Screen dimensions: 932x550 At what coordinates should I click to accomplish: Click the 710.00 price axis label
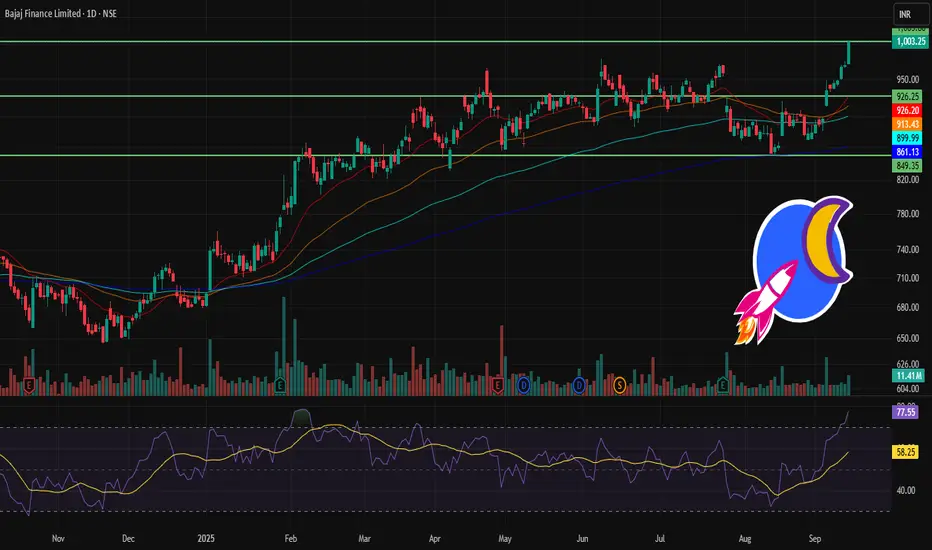[908, 278]
